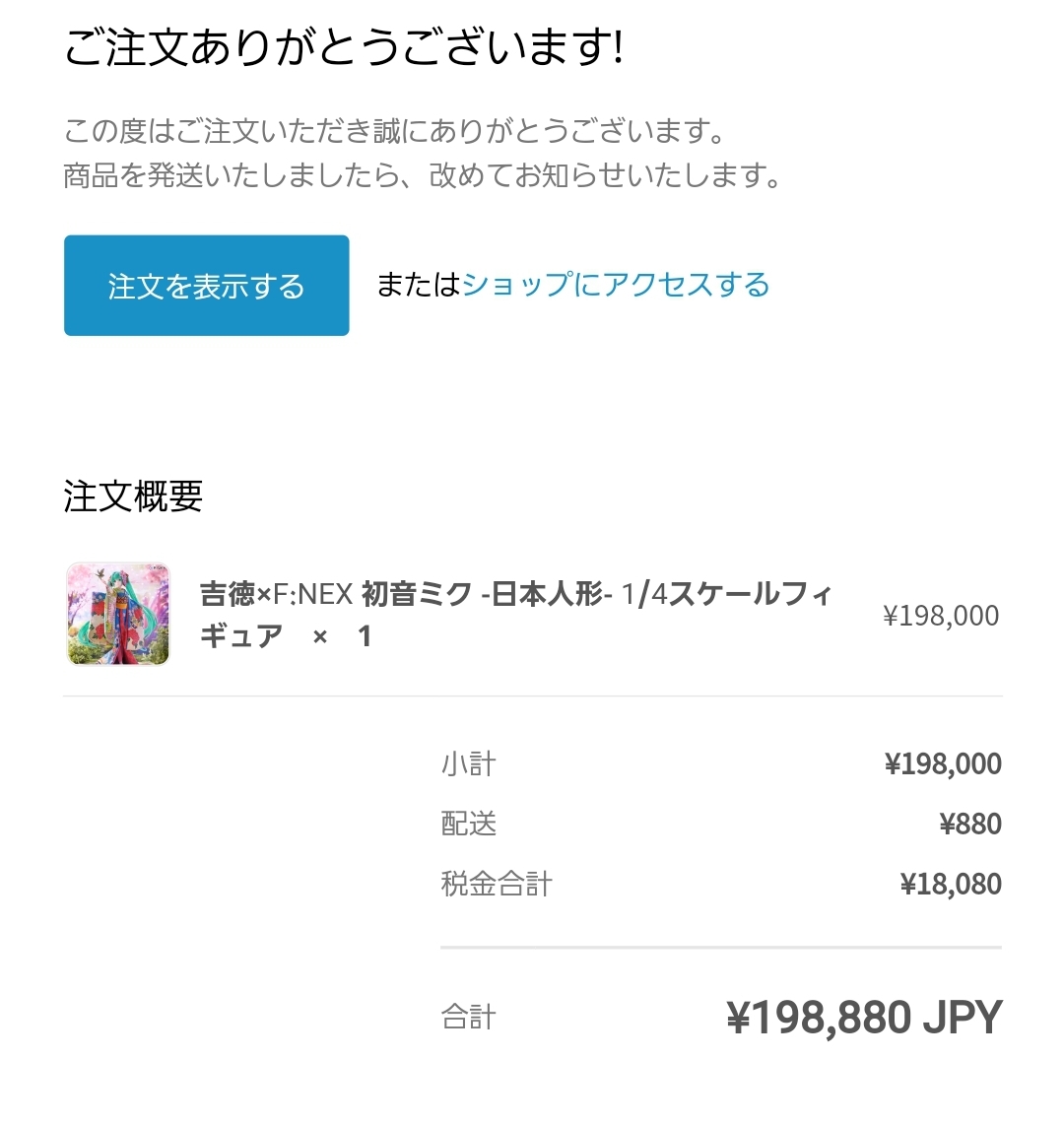Click the quantity × 1 after product name
This screenshot has height=1124, width=1064.
coord(343,636)
